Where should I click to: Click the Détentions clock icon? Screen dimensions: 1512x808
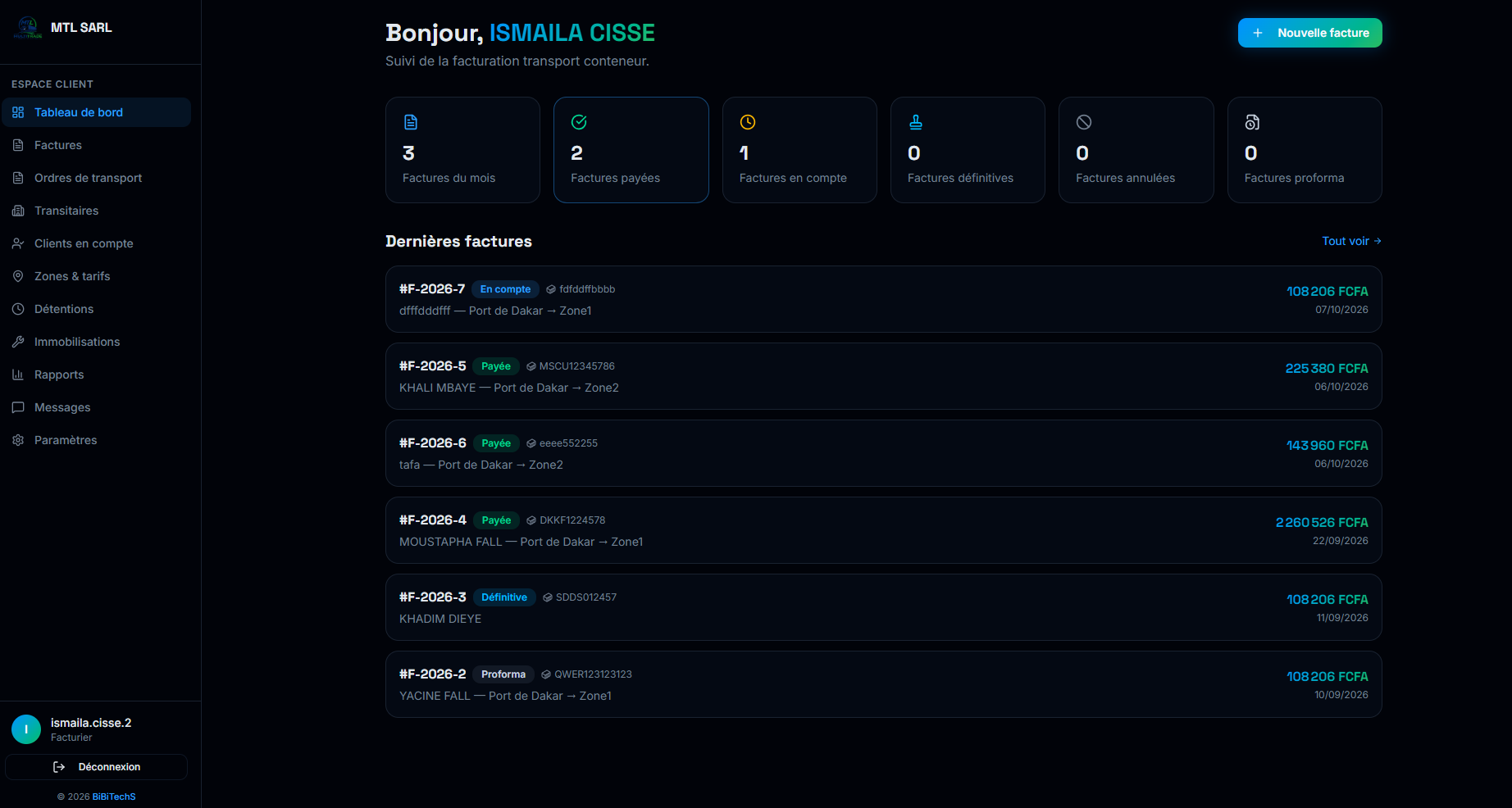[18, 309]
